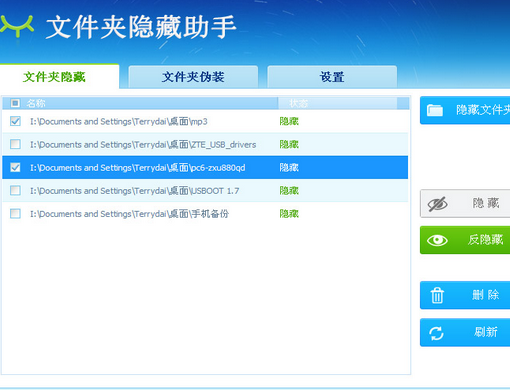
Task: Uncheck the pc6-zxu880qd folder checkbox
Action: click(15, 167)
